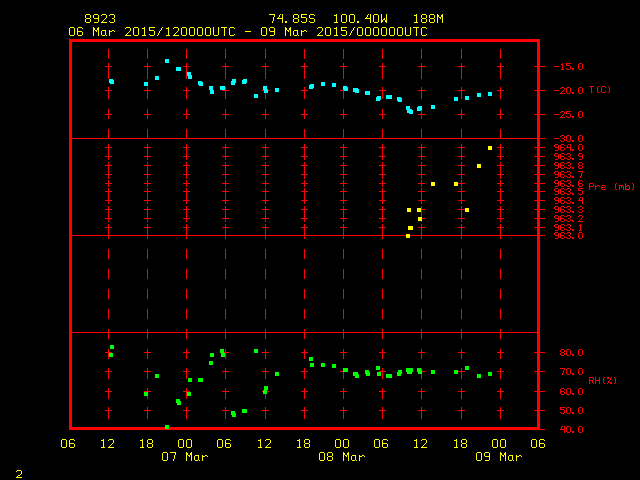This screenshot has width=640, height=480.
Task: Click the 09 Mar date label
Action: point(497,457)
